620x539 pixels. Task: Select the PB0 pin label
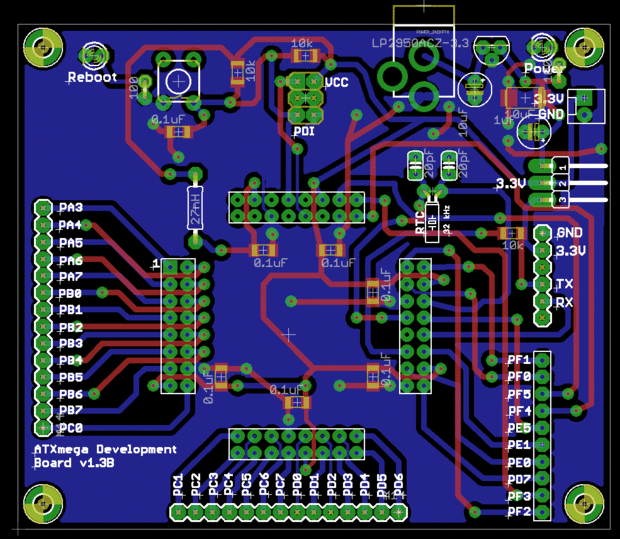(70, 293)
